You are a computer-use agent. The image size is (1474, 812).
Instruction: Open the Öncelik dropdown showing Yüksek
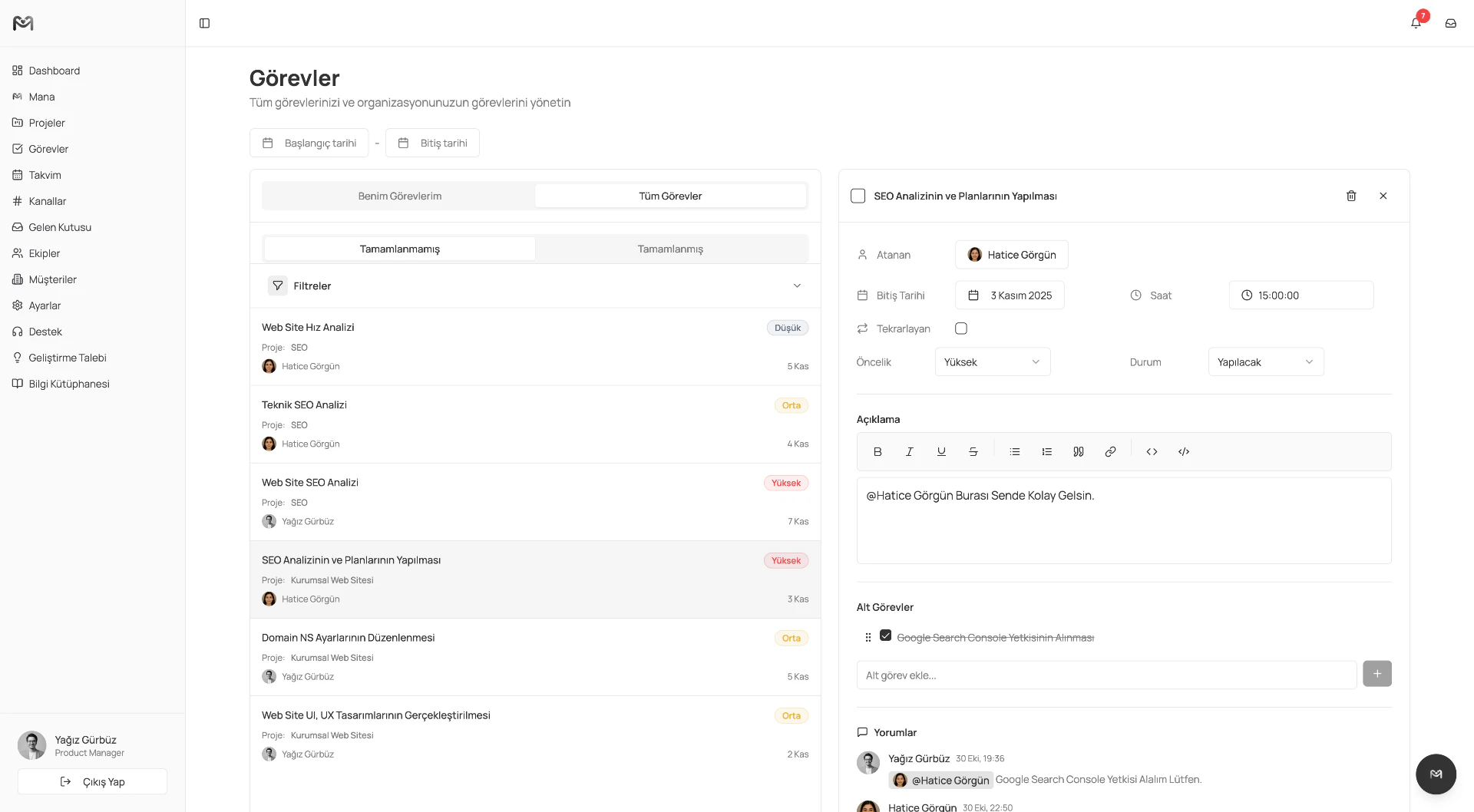992,361
